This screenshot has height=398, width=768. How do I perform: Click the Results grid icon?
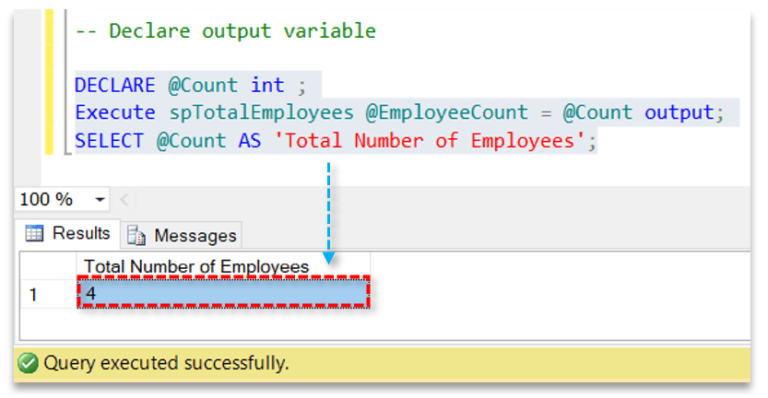point(34,234)
